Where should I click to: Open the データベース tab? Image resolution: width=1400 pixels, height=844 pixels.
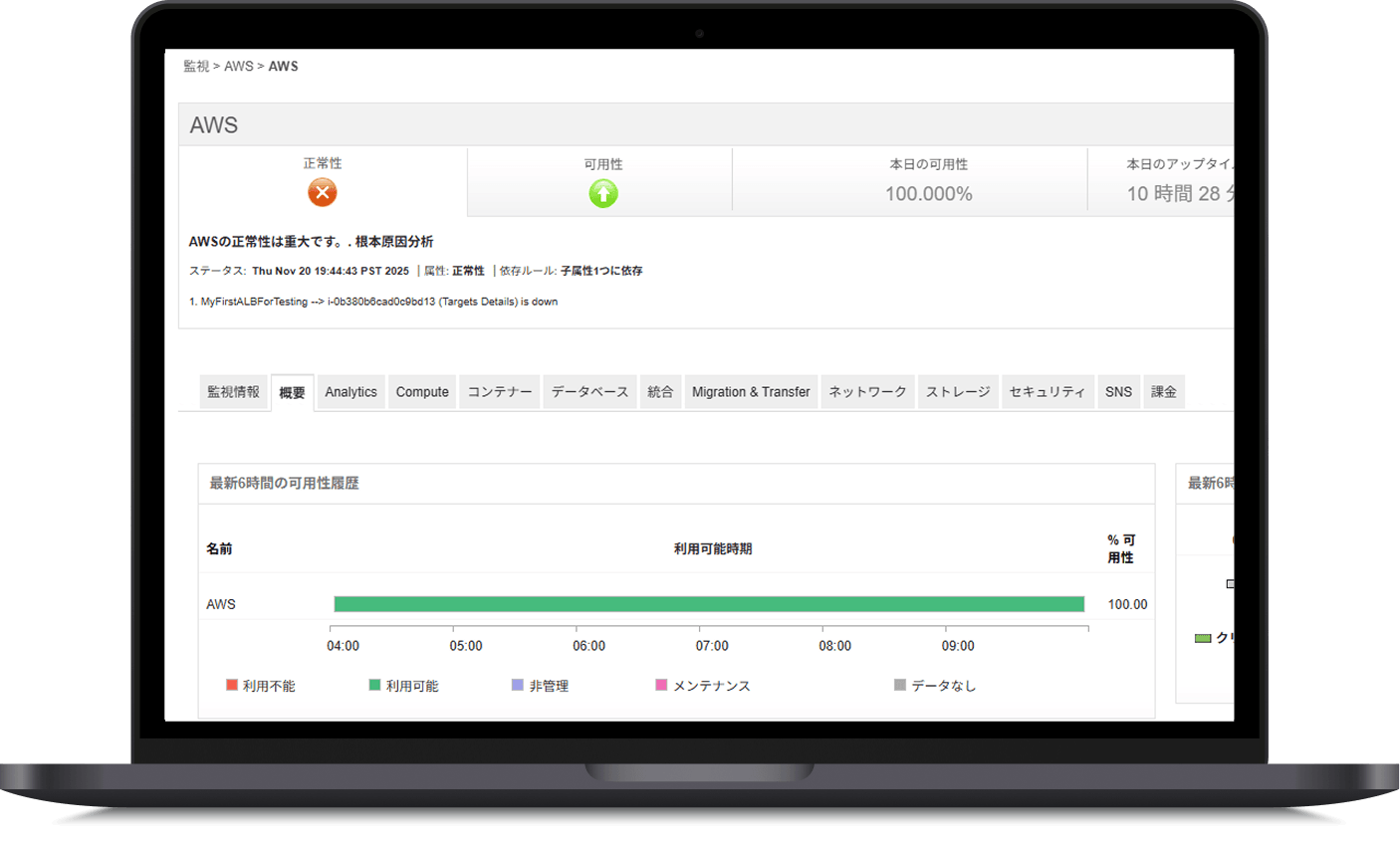(x=589, y=392)
